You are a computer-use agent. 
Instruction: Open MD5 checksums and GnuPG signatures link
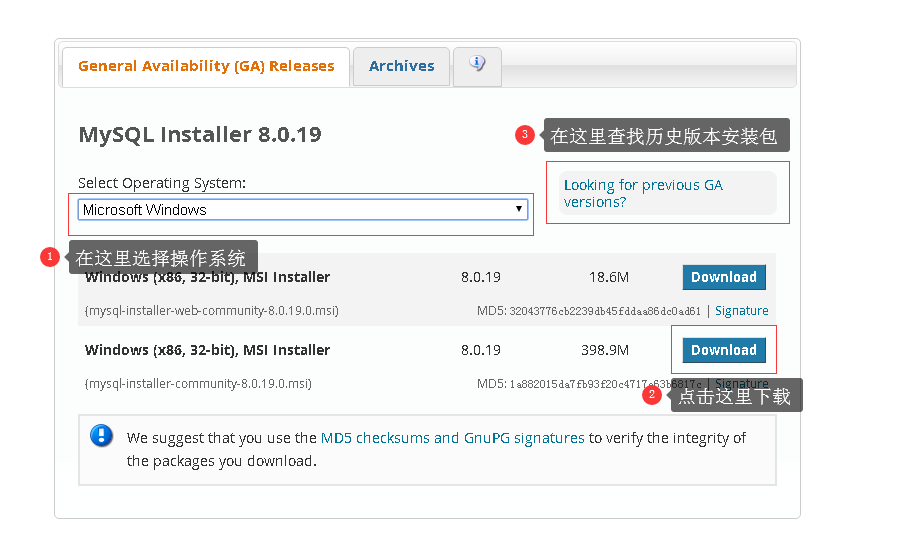(x=452, y=438)
